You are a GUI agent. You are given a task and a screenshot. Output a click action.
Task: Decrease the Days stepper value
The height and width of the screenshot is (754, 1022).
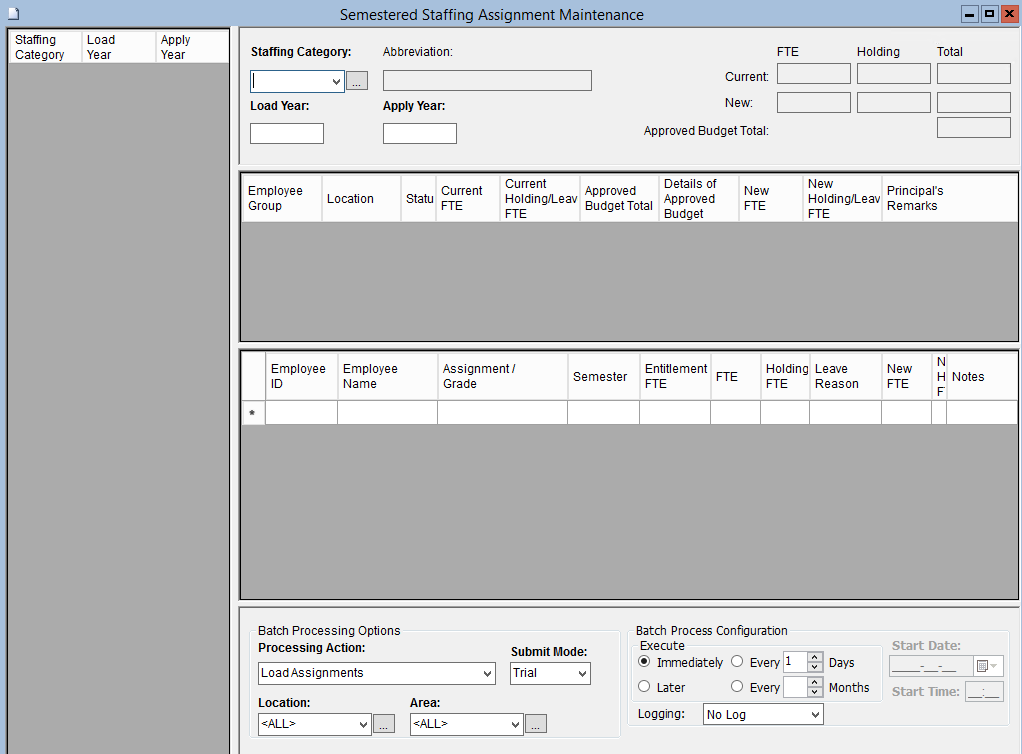815,667
